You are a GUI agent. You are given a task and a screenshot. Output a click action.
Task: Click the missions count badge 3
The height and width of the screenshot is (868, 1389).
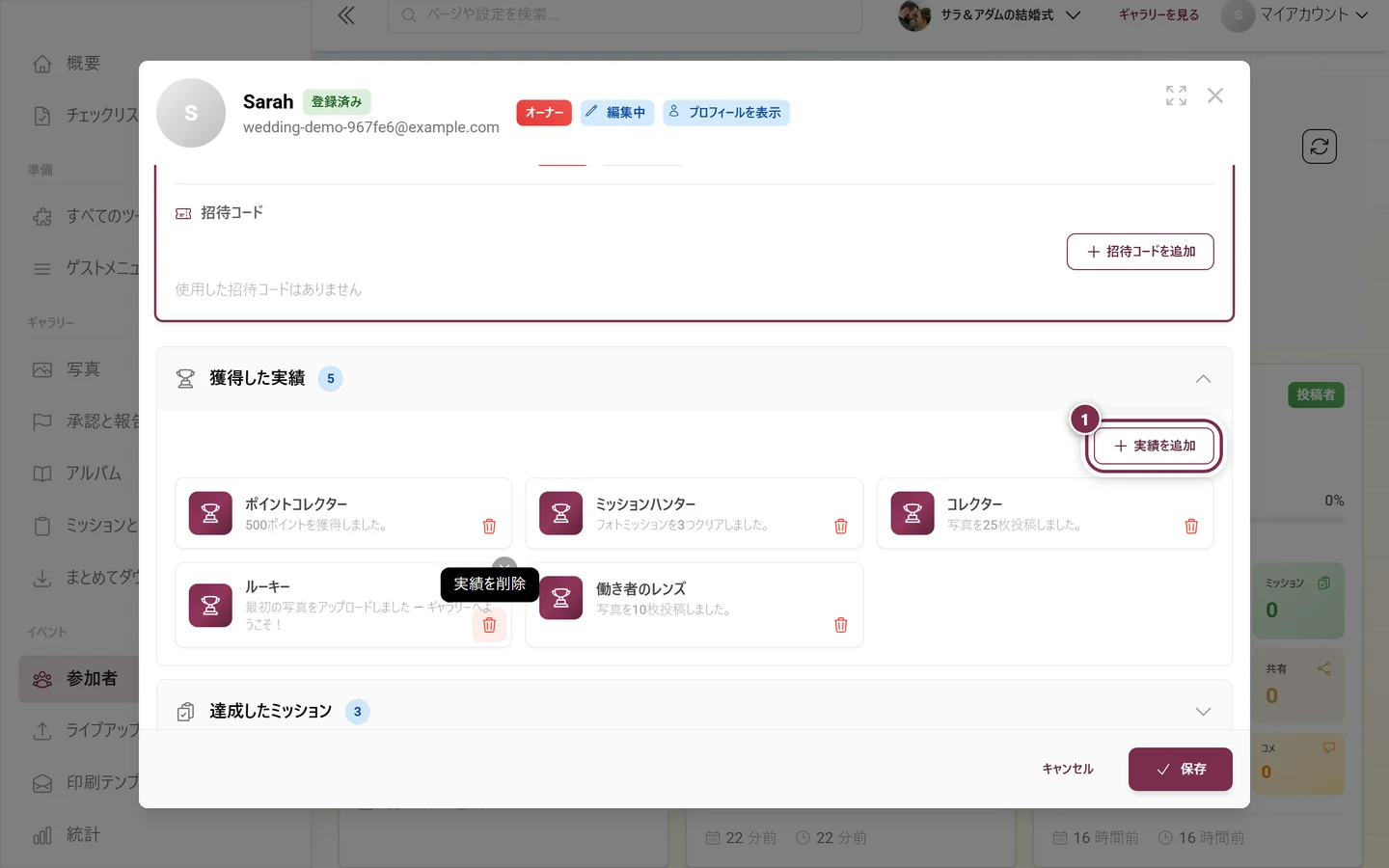click(358, 712)
